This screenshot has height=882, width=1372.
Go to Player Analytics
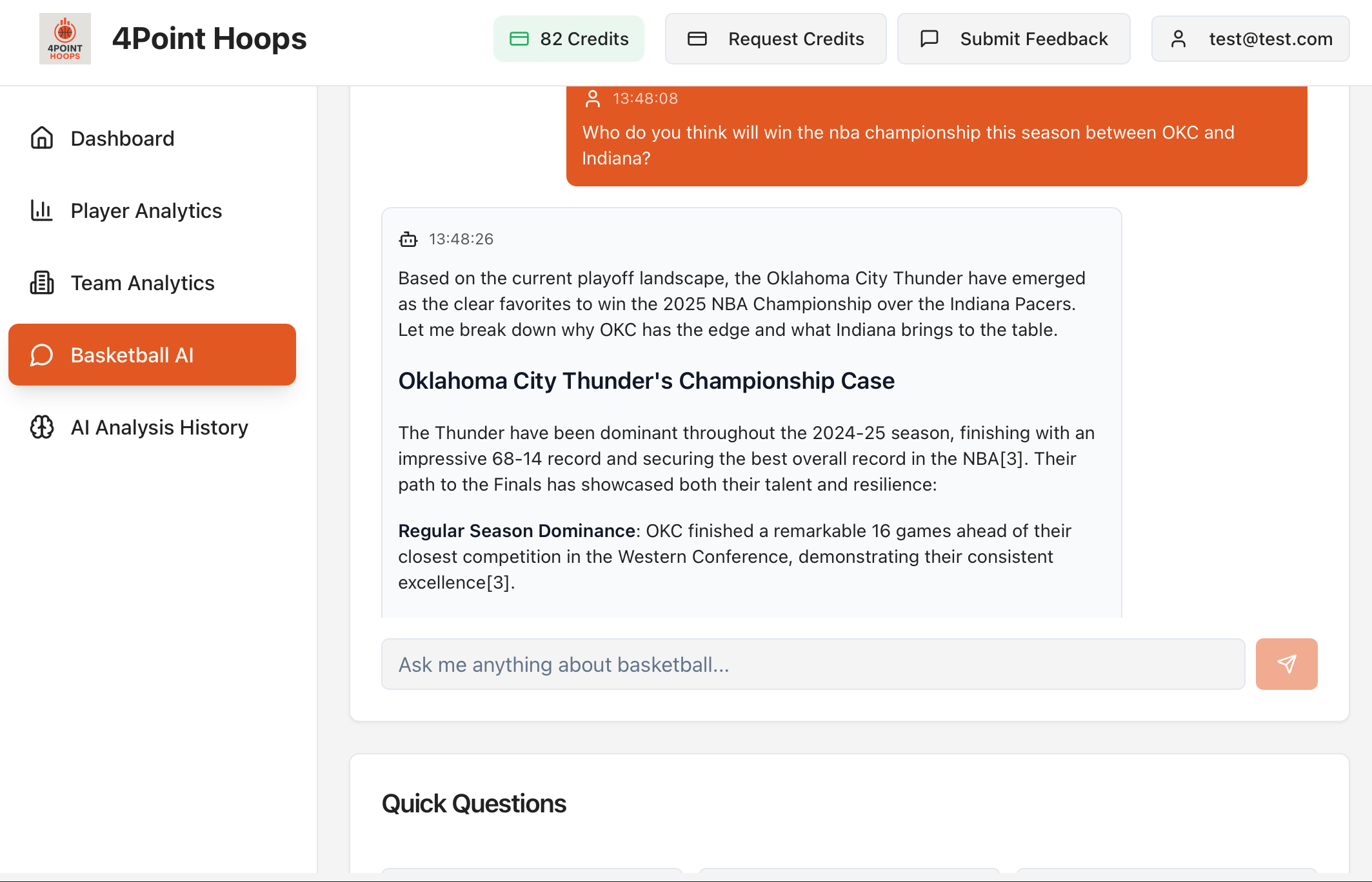tap(146, 210)
